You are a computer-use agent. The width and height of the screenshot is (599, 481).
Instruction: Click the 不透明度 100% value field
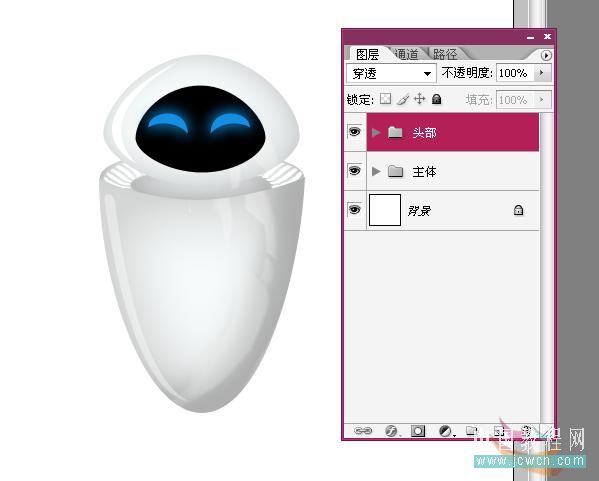coord(516,73)
